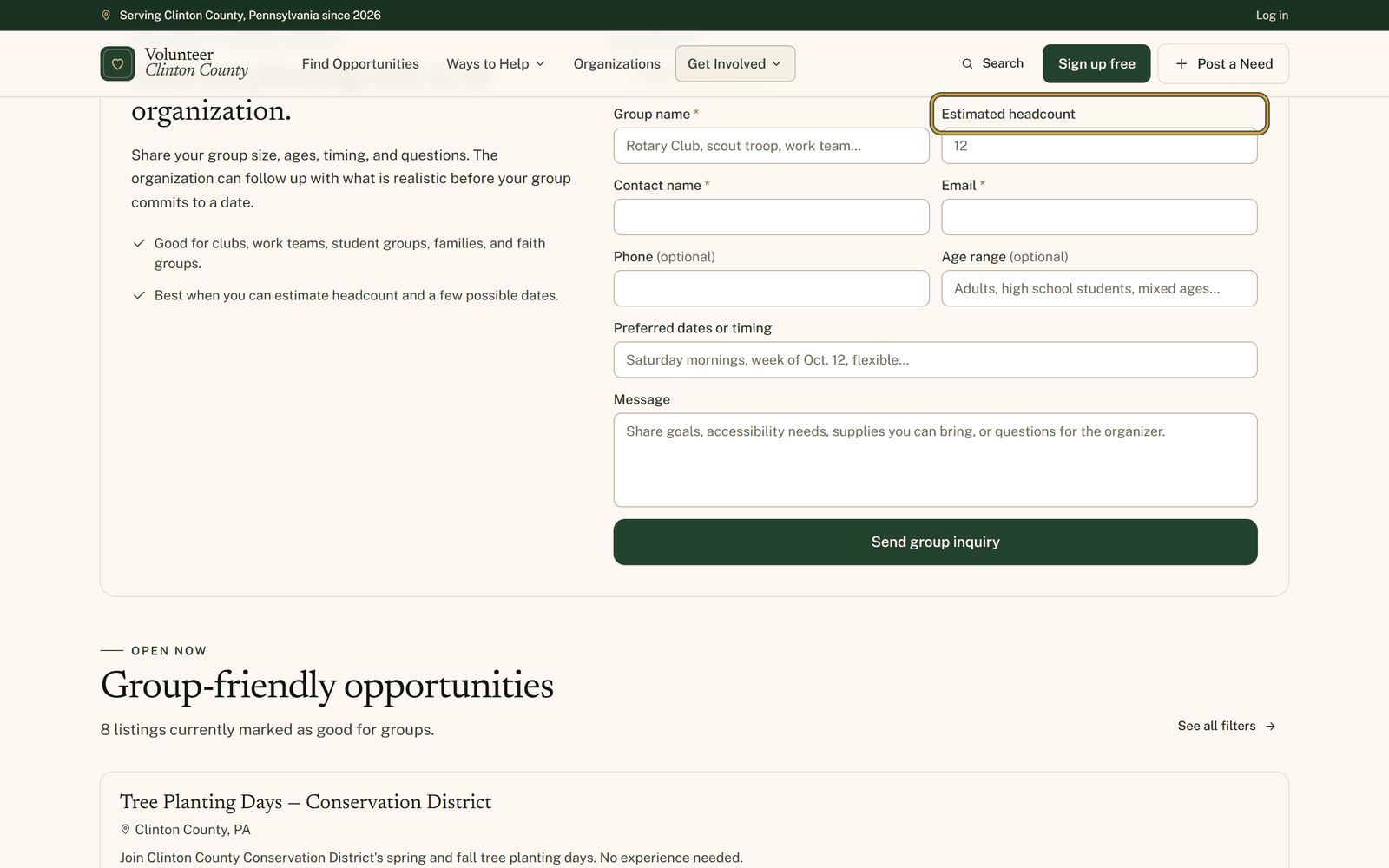The height and width of the screenshot is (868, 1389).
Task: Click Preferred dates or timing field
Action: (935, 359)
